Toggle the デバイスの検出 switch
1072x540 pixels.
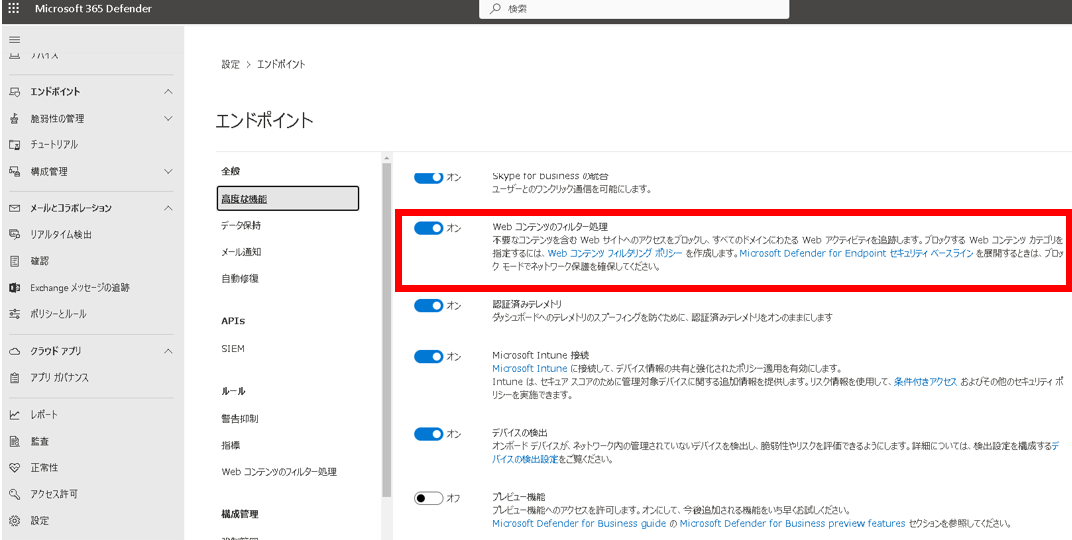[429, 434]
